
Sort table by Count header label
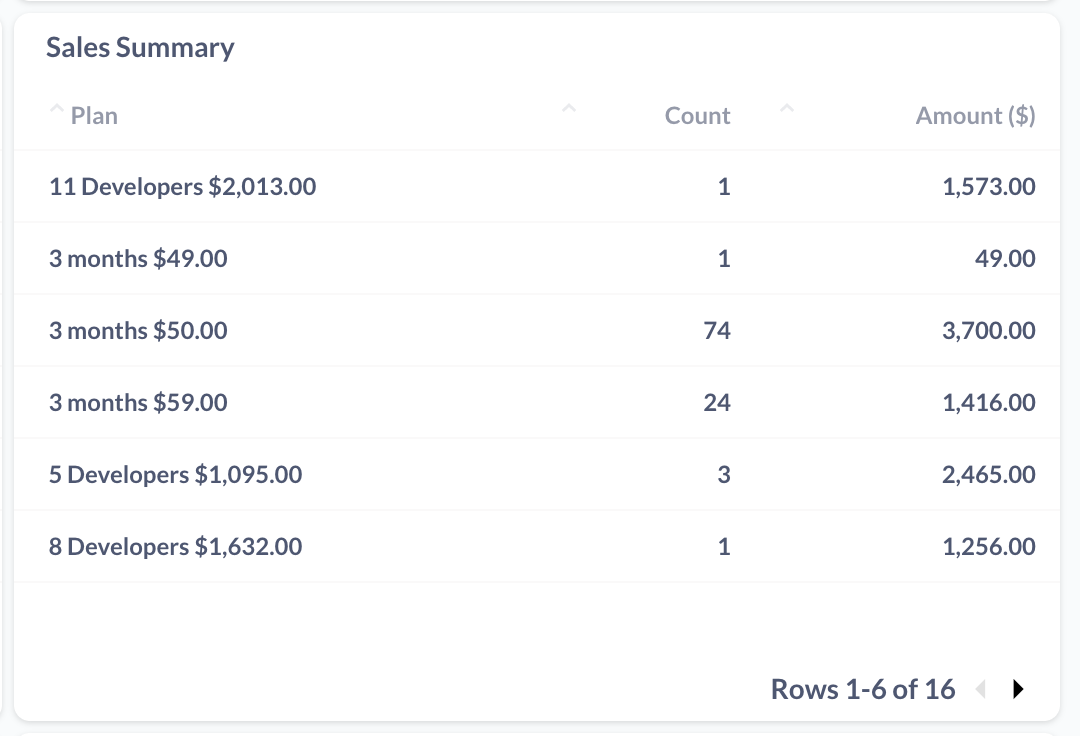coord(697,116)
